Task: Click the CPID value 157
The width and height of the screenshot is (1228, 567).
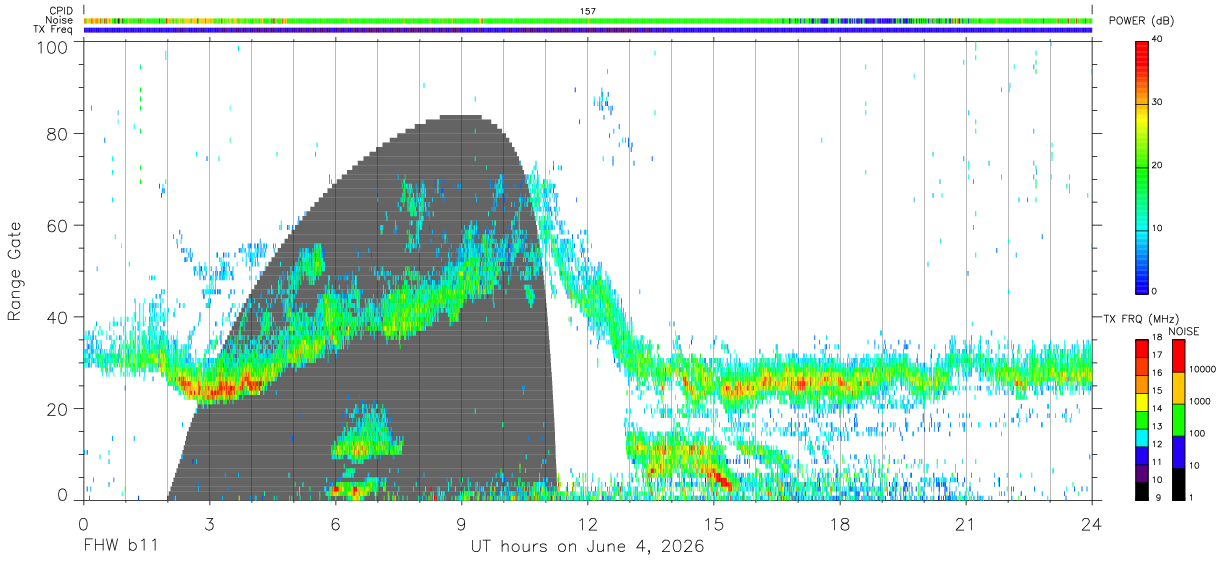Action: 588,11
